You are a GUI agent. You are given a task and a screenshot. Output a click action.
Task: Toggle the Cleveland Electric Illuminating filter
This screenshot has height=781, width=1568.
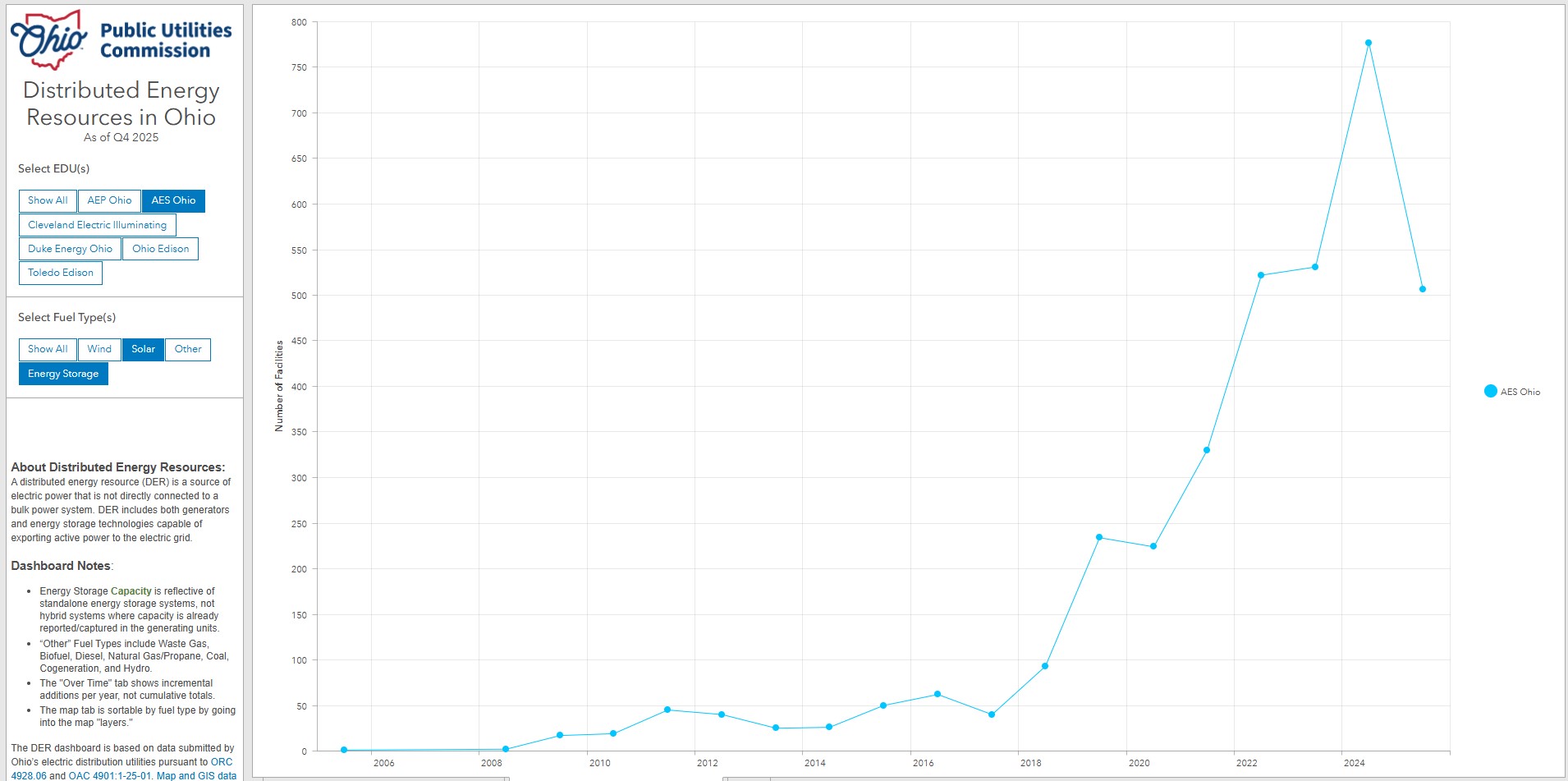click(x=97, y=225)
